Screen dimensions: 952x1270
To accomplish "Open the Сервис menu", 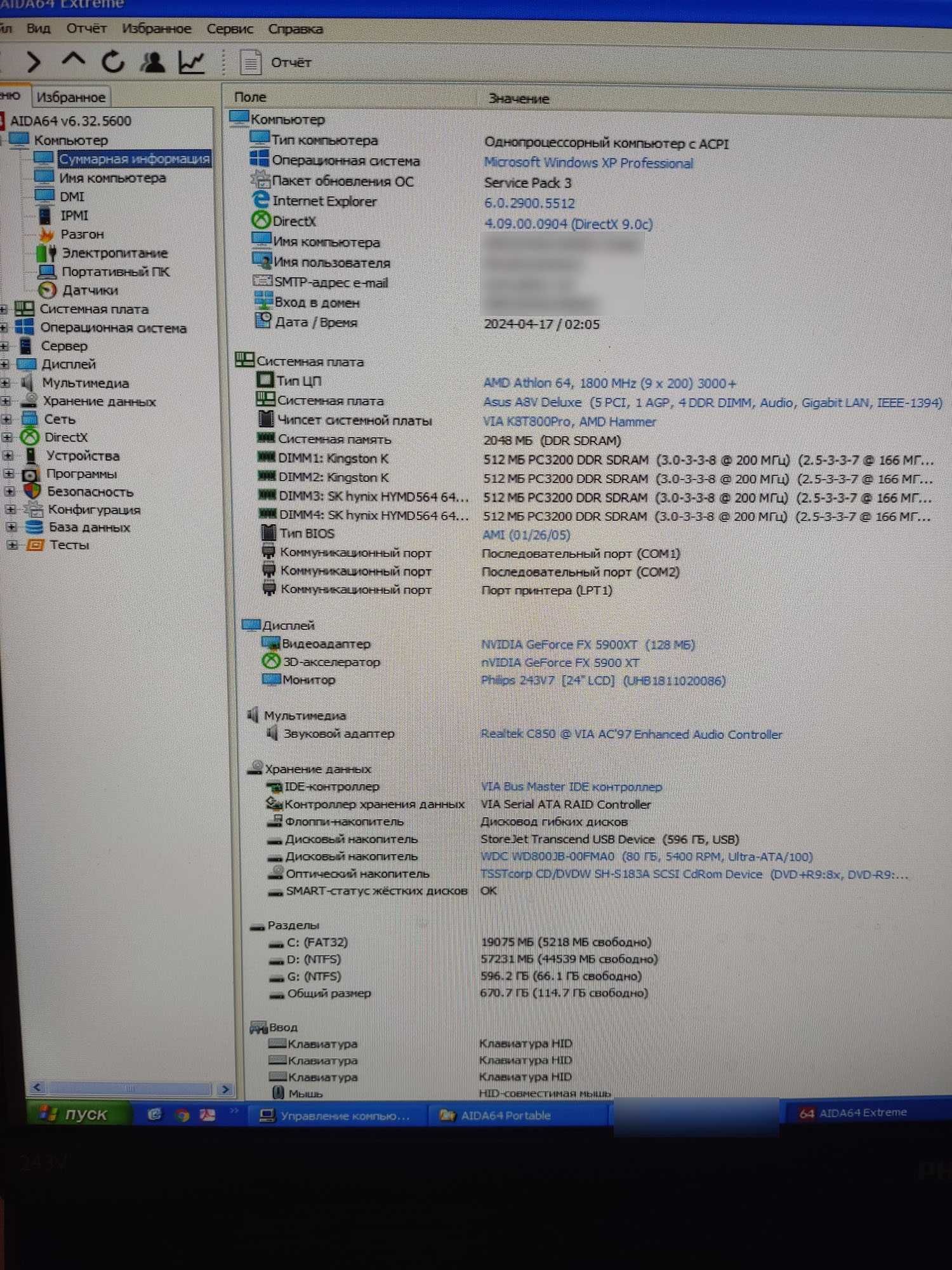I will point(230,29).
